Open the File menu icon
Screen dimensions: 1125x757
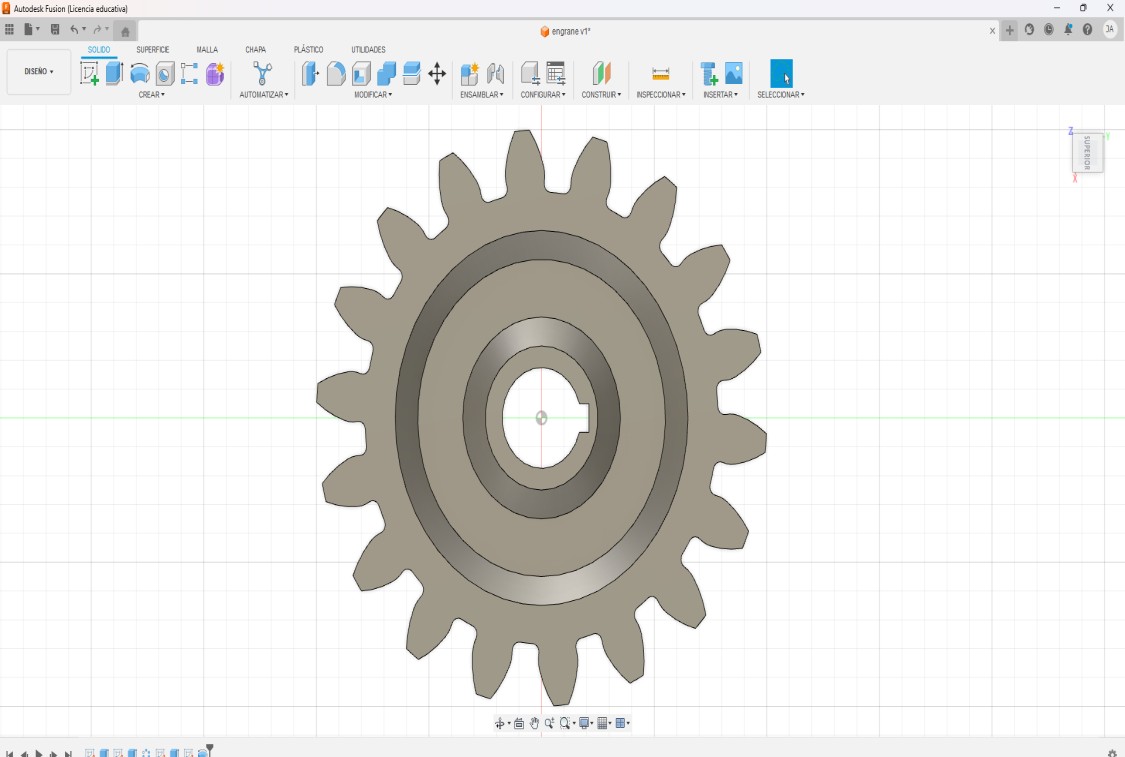(29, 30)
